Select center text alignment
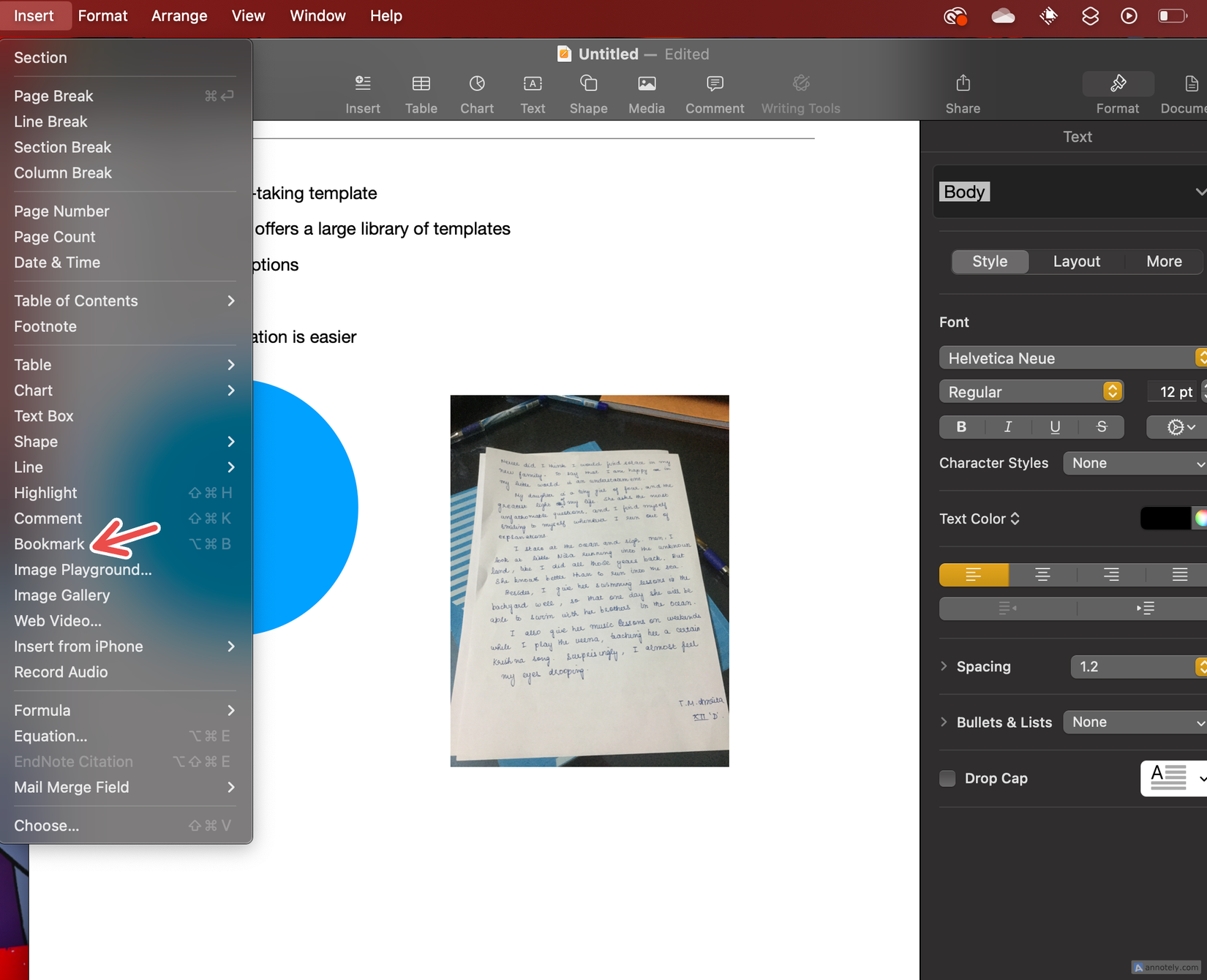The image size is (1207, 980). (1042, 575)
